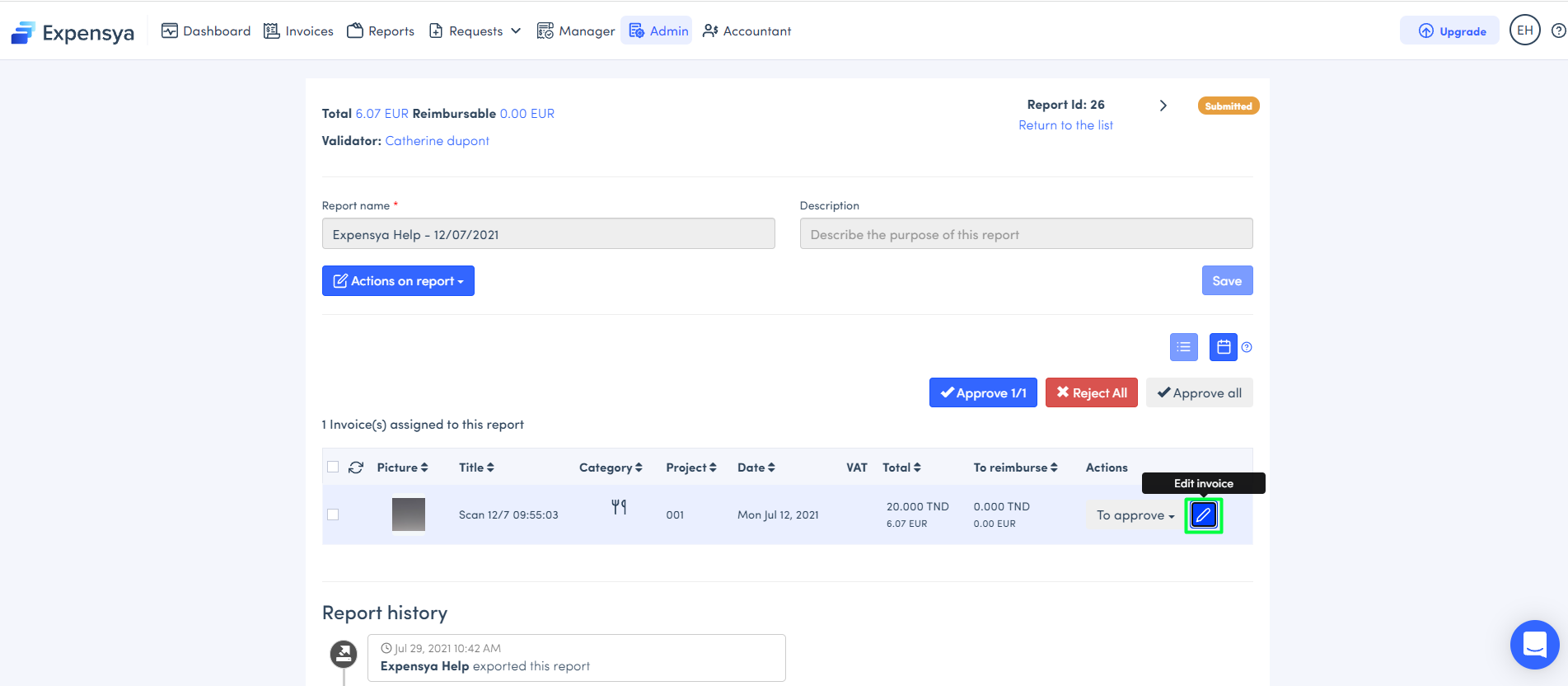Go to next report arrow

(1163, 106)
